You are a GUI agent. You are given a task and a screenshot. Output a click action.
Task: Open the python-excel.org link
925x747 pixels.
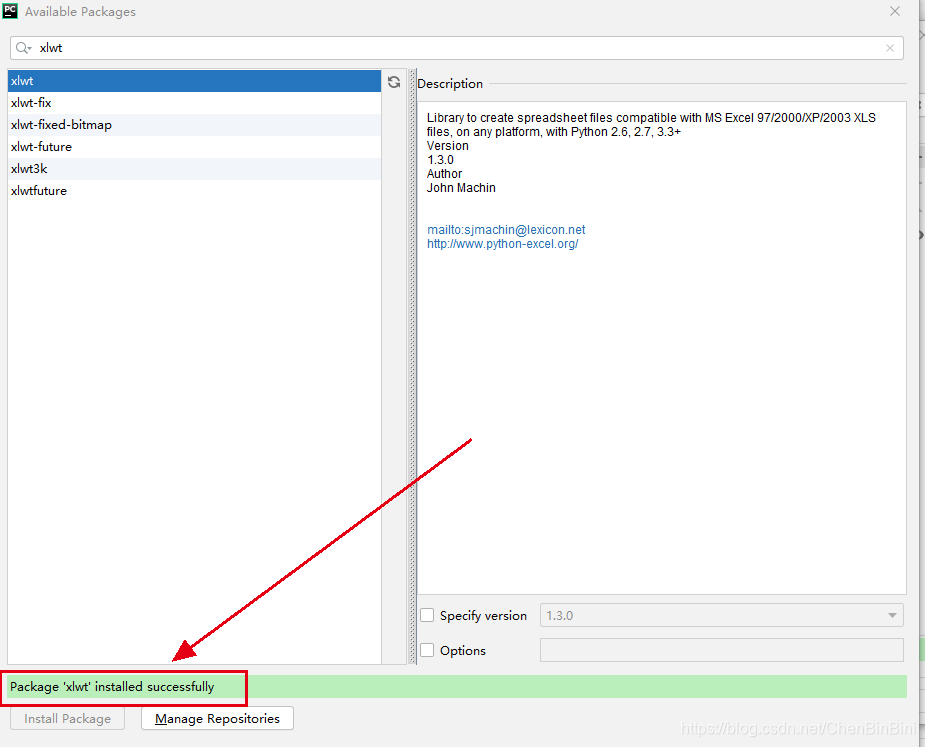(503, 244)
